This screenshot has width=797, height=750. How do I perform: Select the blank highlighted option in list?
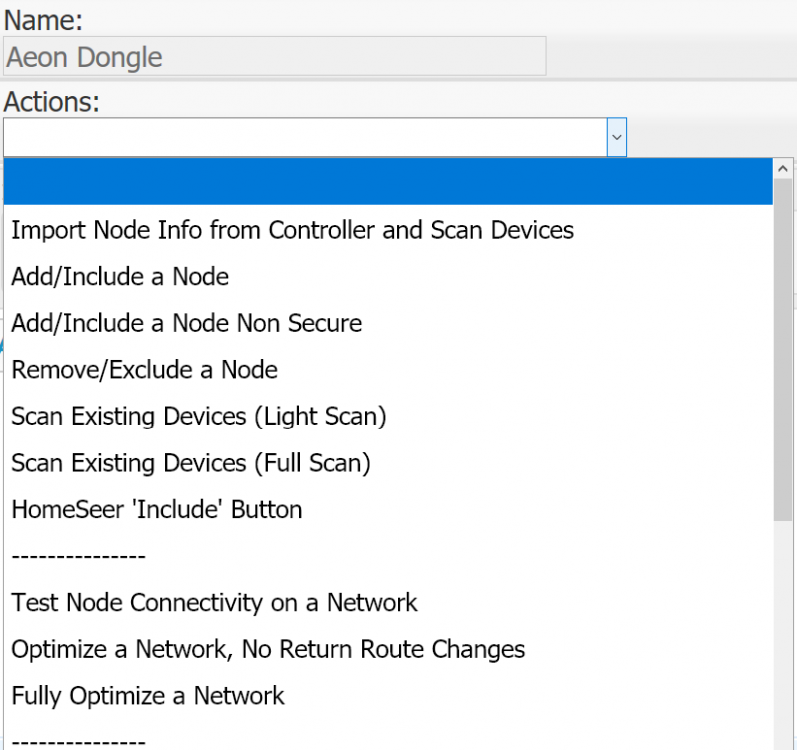pyautogui.click(x=388, y=183)
